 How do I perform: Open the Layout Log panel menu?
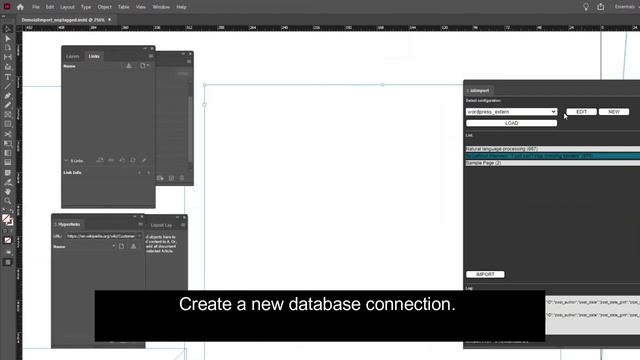(x=183, y=225)
